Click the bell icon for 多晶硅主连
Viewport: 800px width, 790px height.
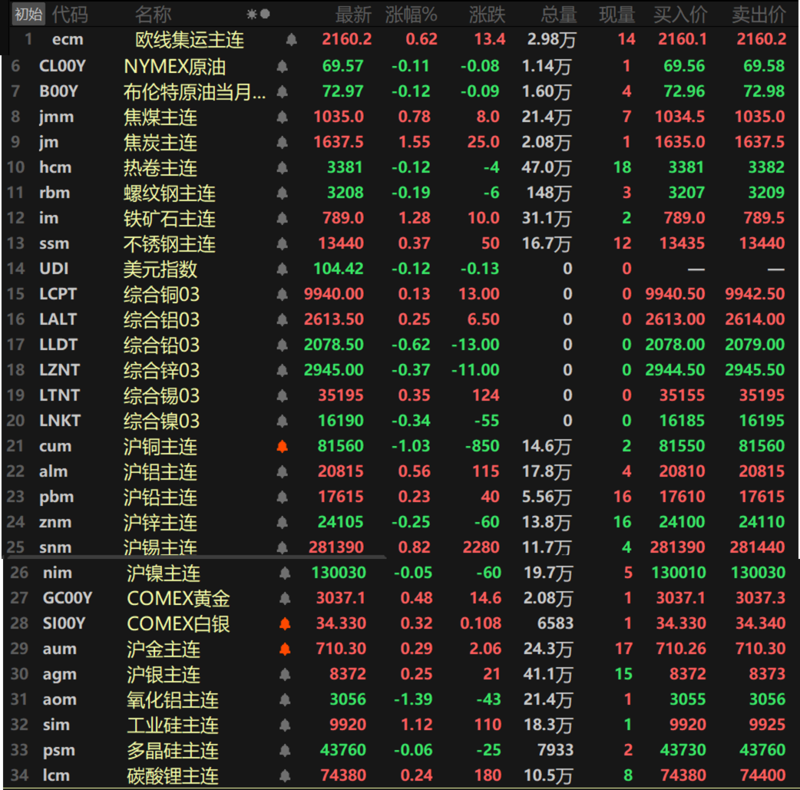coord(285,750)
